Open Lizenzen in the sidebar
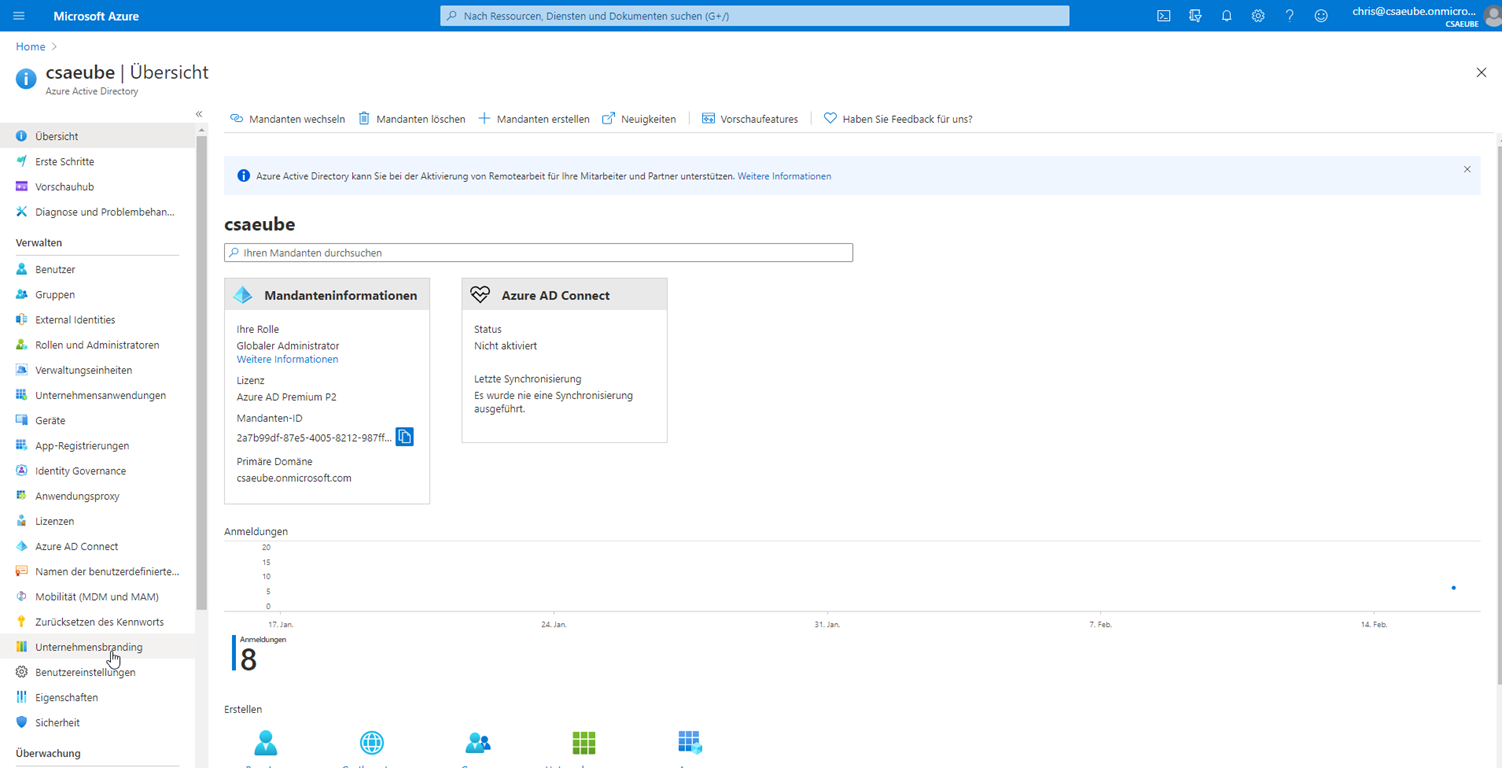Screen dimensions: 1502x768 [97, 521]
